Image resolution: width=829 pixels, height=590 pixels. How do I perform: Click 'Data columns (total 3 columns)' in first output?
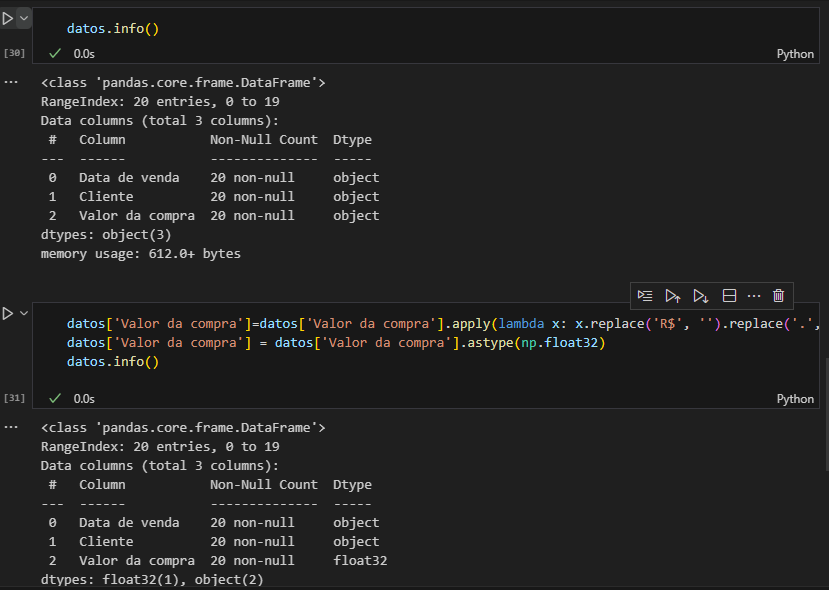pyautogui.click(x=160, y=121)
